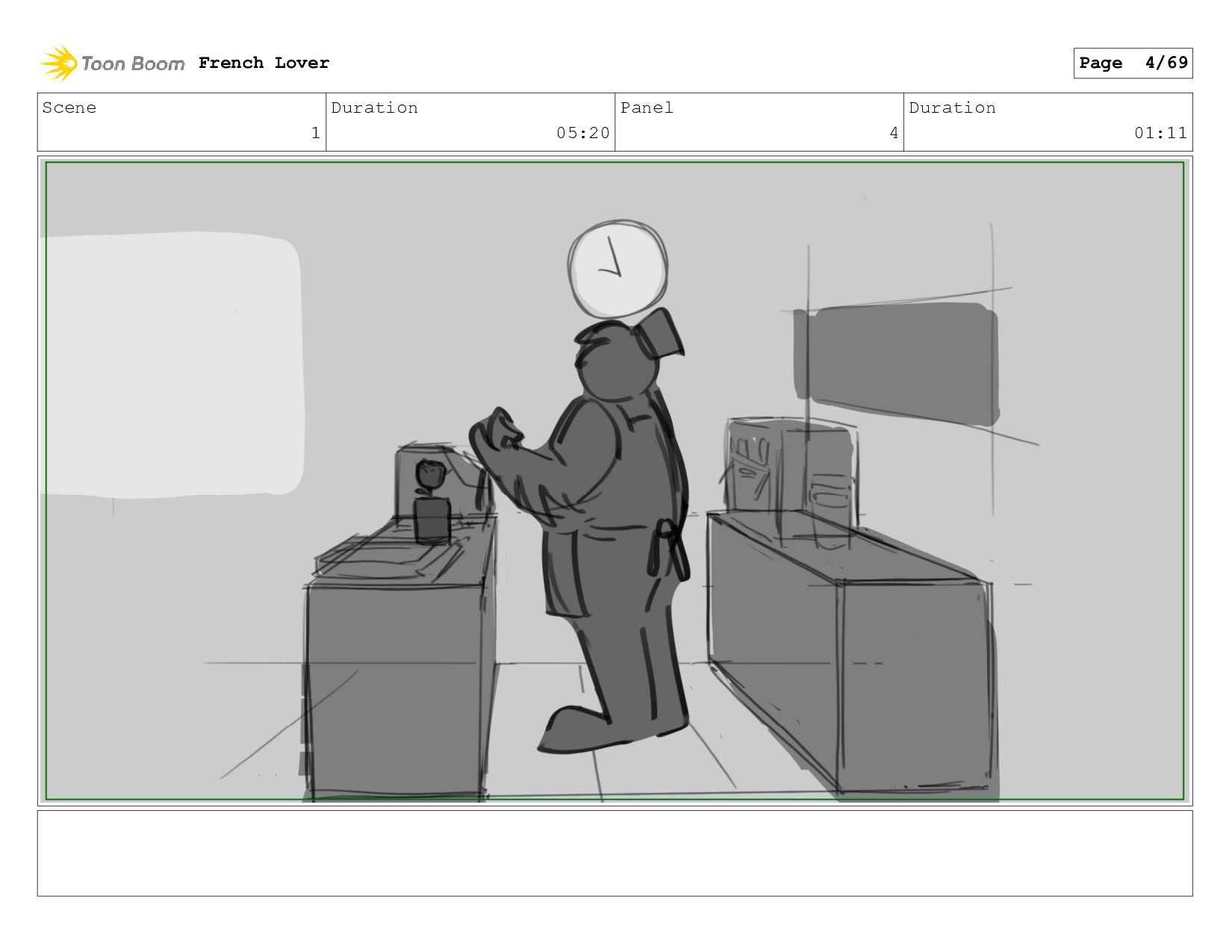Click the scene duration value '05:20'

(x=583, y=133)
